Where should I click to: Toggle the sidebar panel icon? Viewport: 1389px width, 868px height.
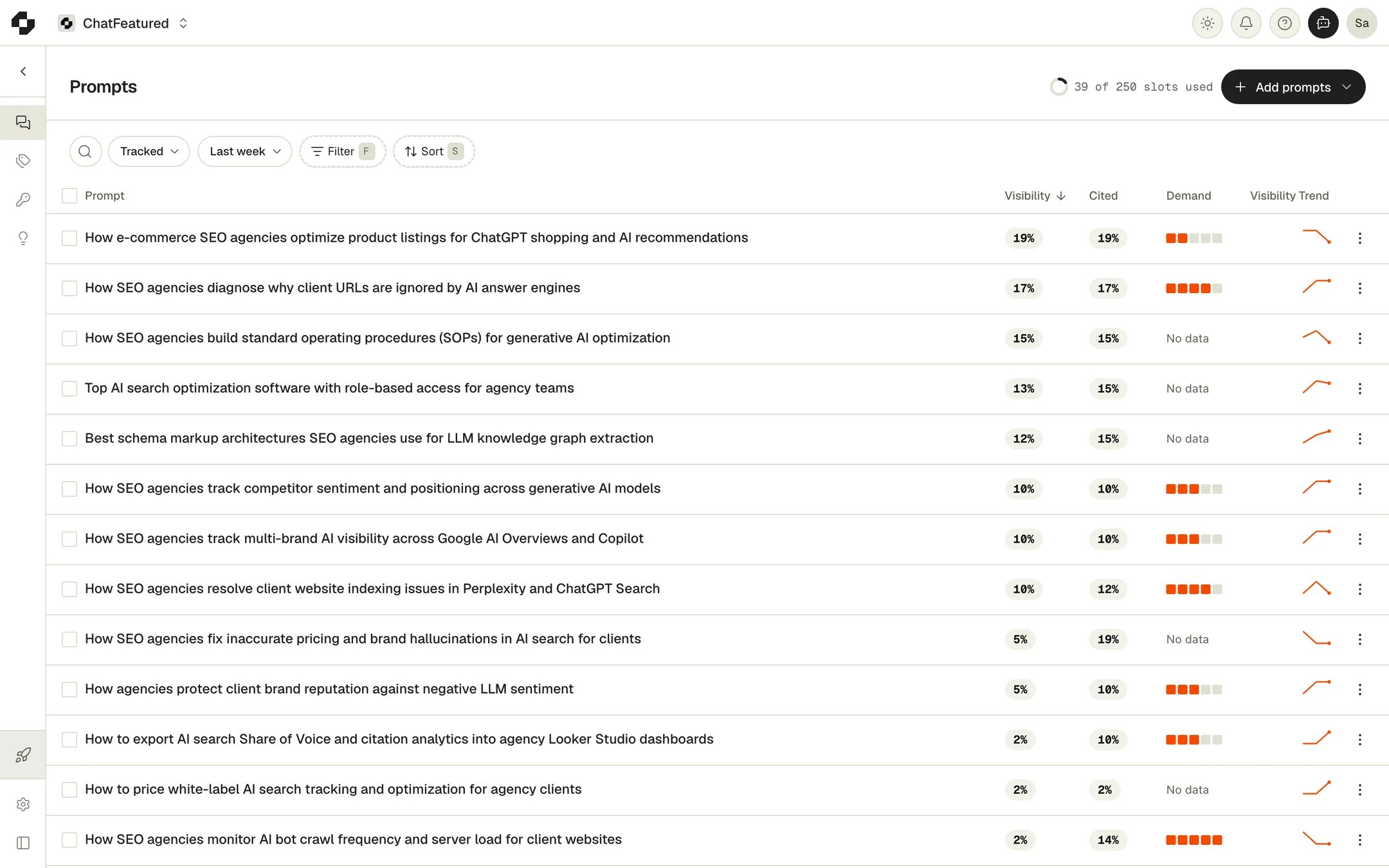[23, 843]
